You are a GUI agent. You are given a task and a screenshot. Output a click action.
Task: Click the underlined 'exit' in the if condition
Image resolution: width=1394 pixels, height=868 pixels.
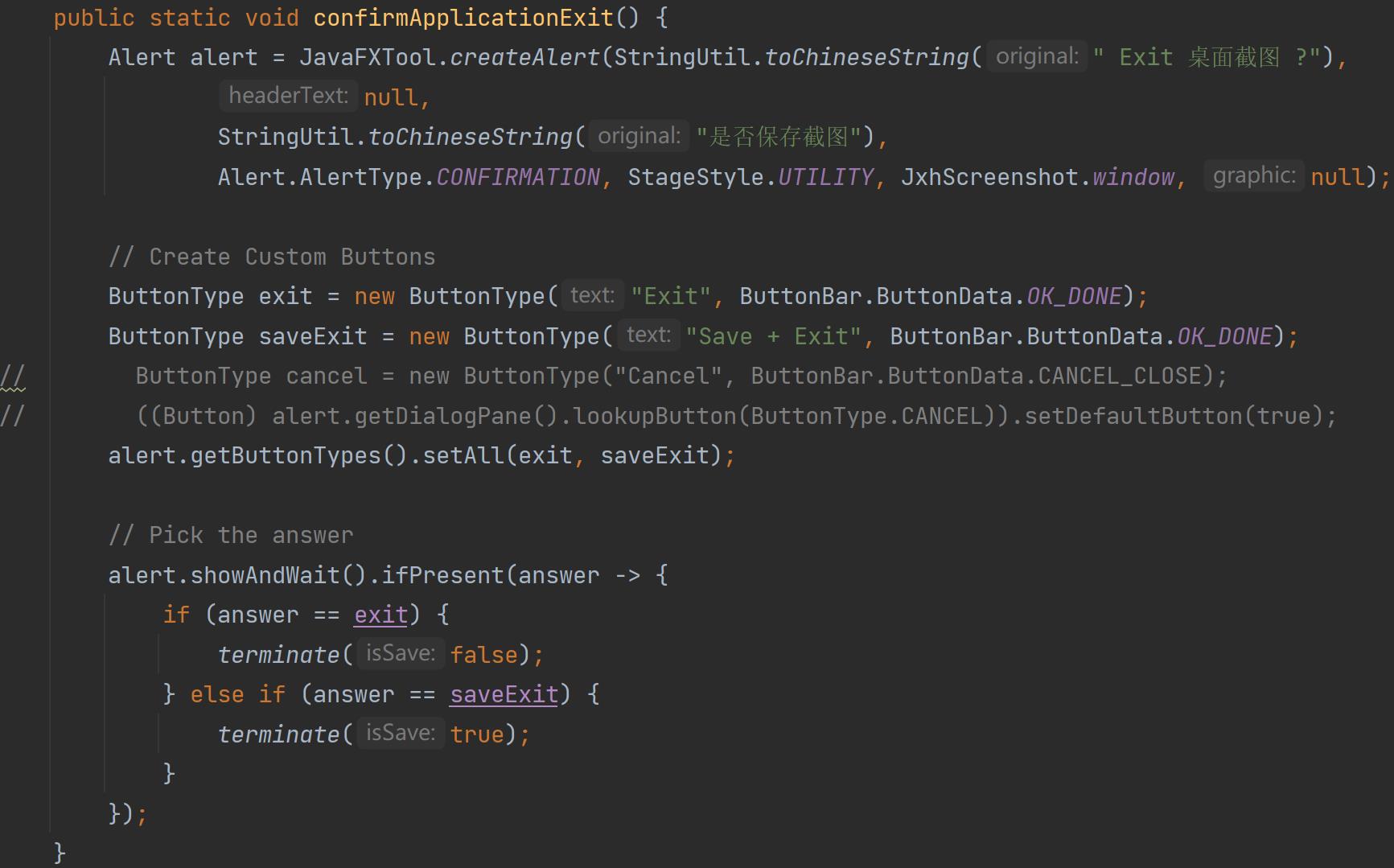click(x=380, y=615)
